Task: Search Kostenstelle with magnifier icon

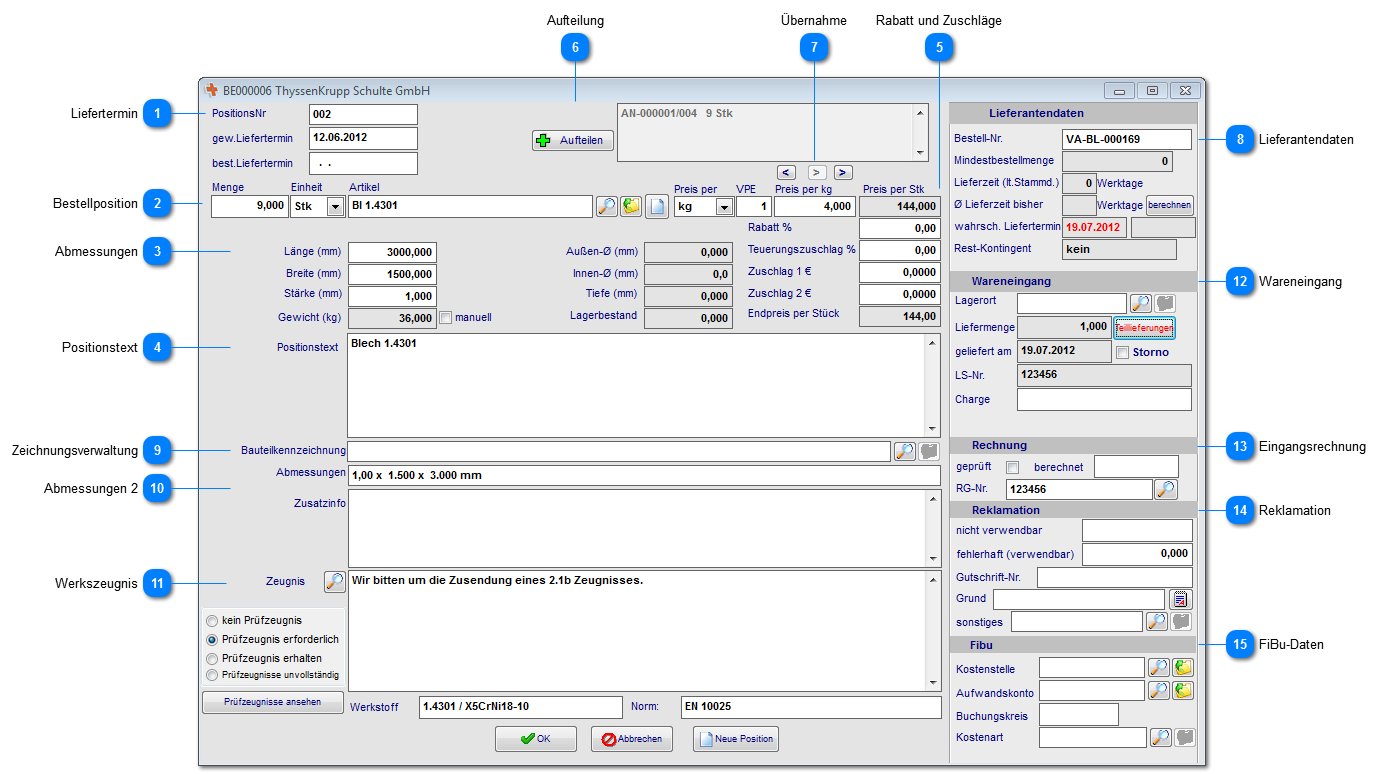Action: point(1159,667)
